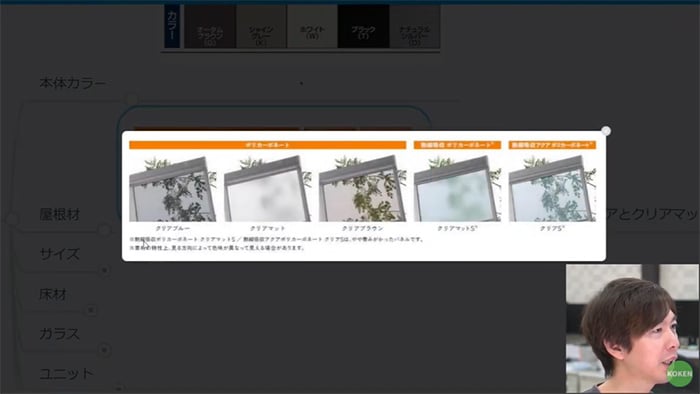Open the ガラス section
This screenshot has height=394, width=700.
(x=60, y=334)
